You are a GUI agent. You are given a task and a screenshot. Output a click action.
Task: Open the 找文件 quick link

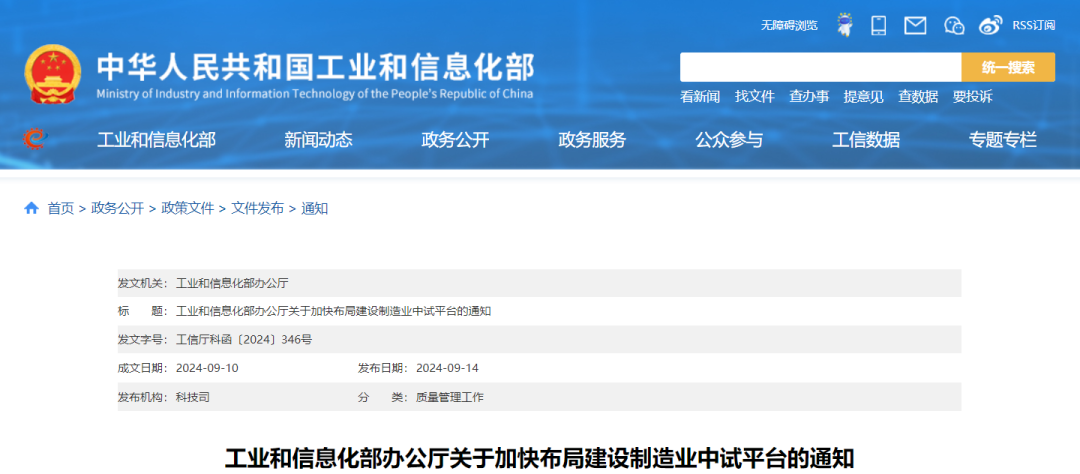pyautogui.click(x=754, y=97)
